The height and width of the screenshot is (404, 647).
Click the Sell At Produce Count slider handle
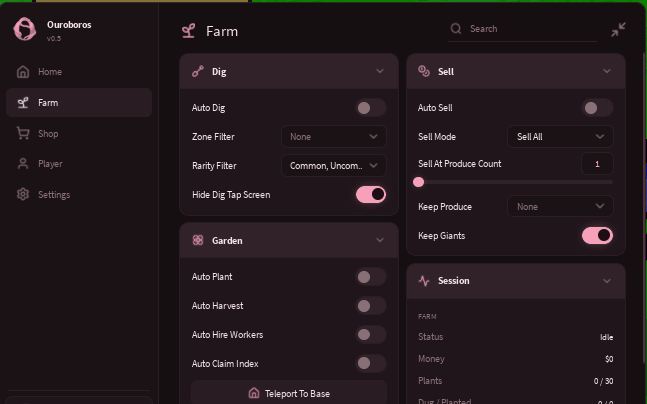tap(418, 182)
